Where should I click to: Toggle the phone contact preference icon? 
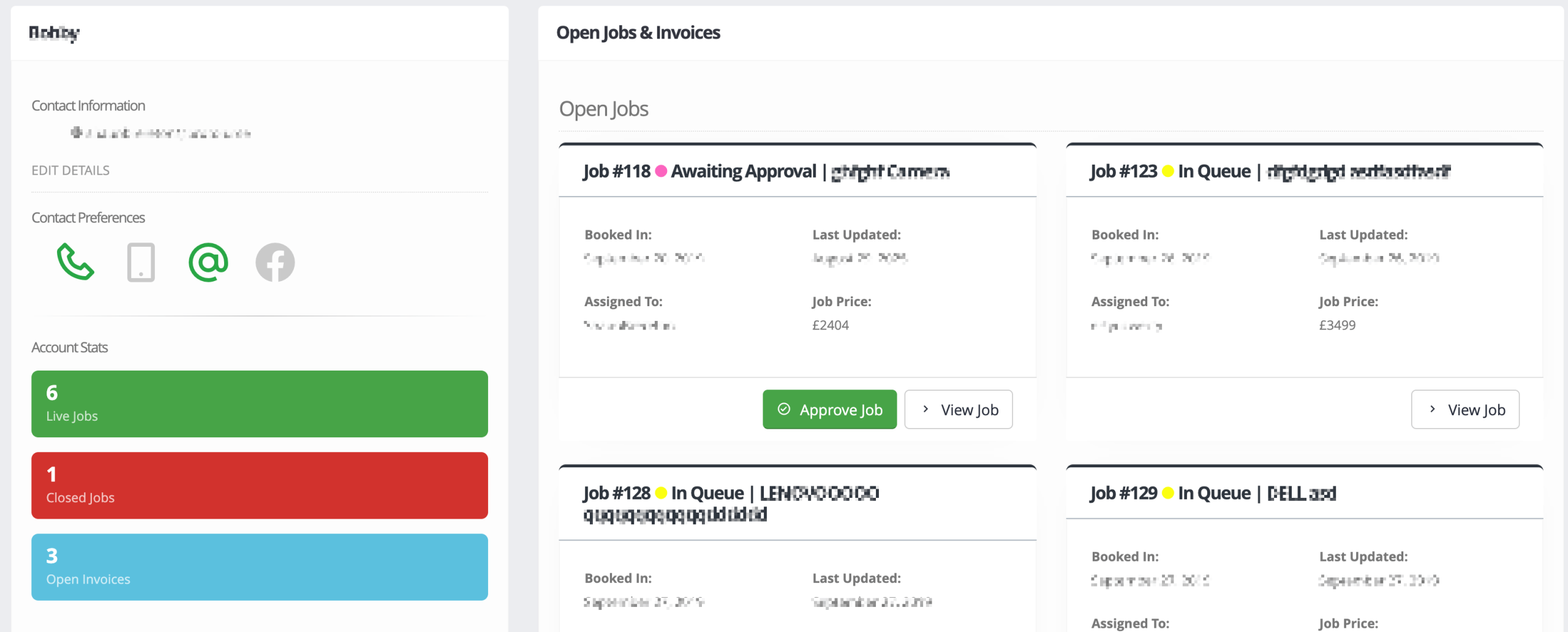(x=75, y=262)
